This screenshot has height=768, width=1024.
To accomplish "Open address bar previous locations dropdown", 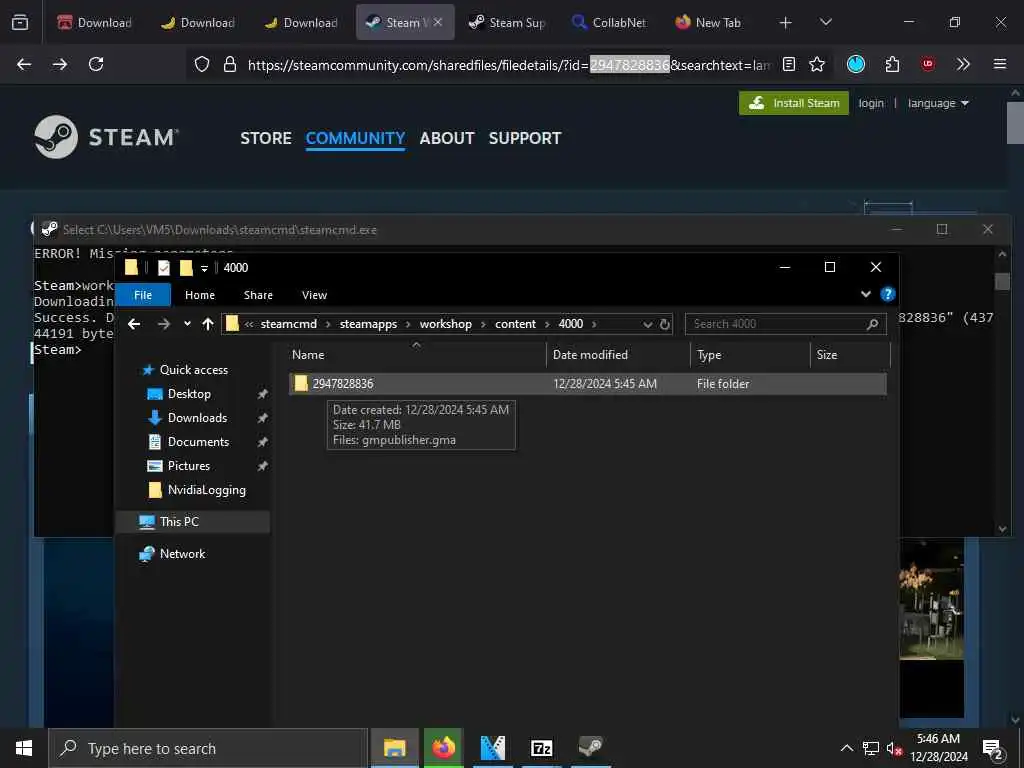I will pos(647,325).
